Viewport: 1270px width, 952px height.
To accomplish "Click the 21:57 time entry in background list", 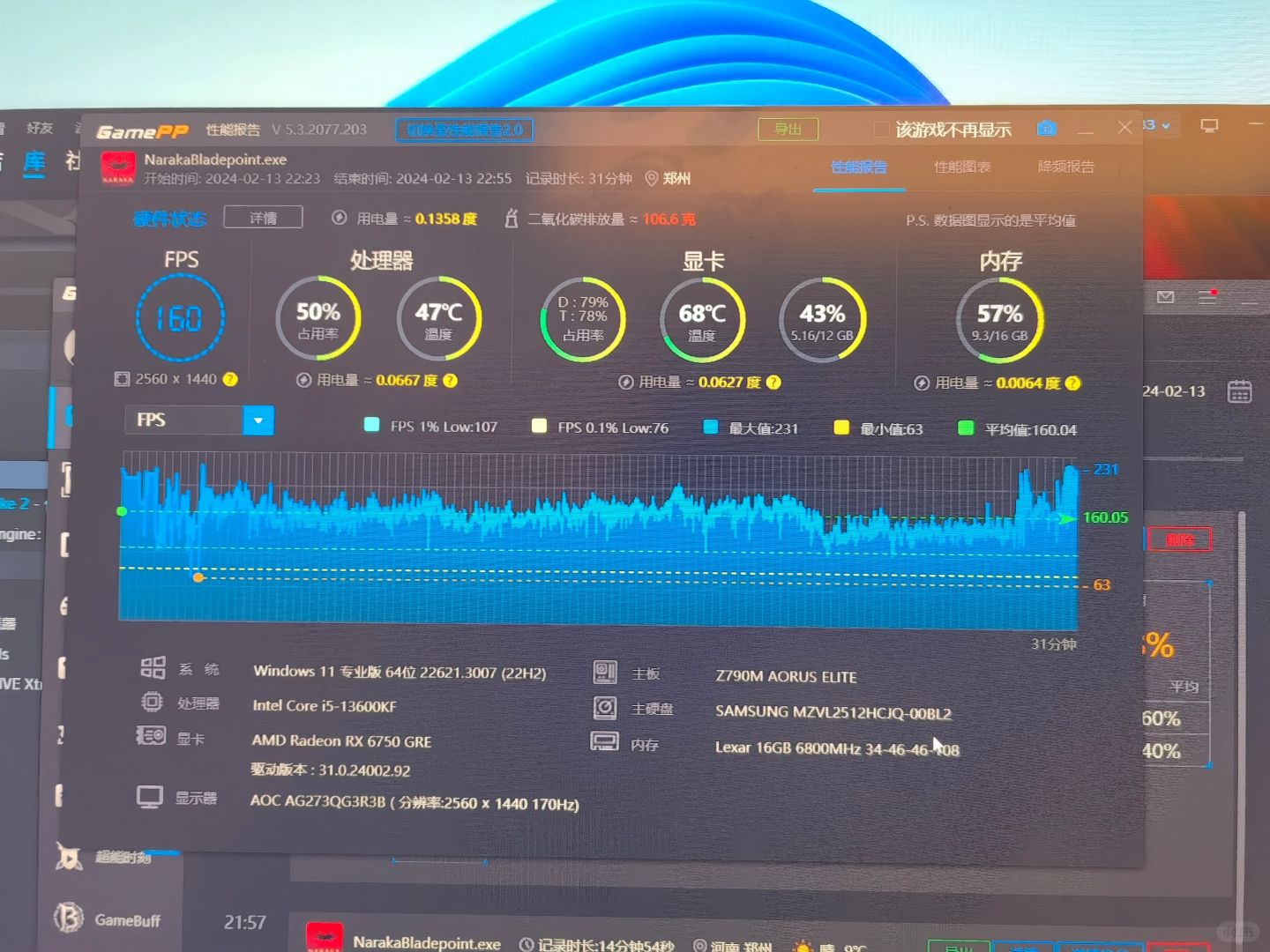I will point(244,922).
